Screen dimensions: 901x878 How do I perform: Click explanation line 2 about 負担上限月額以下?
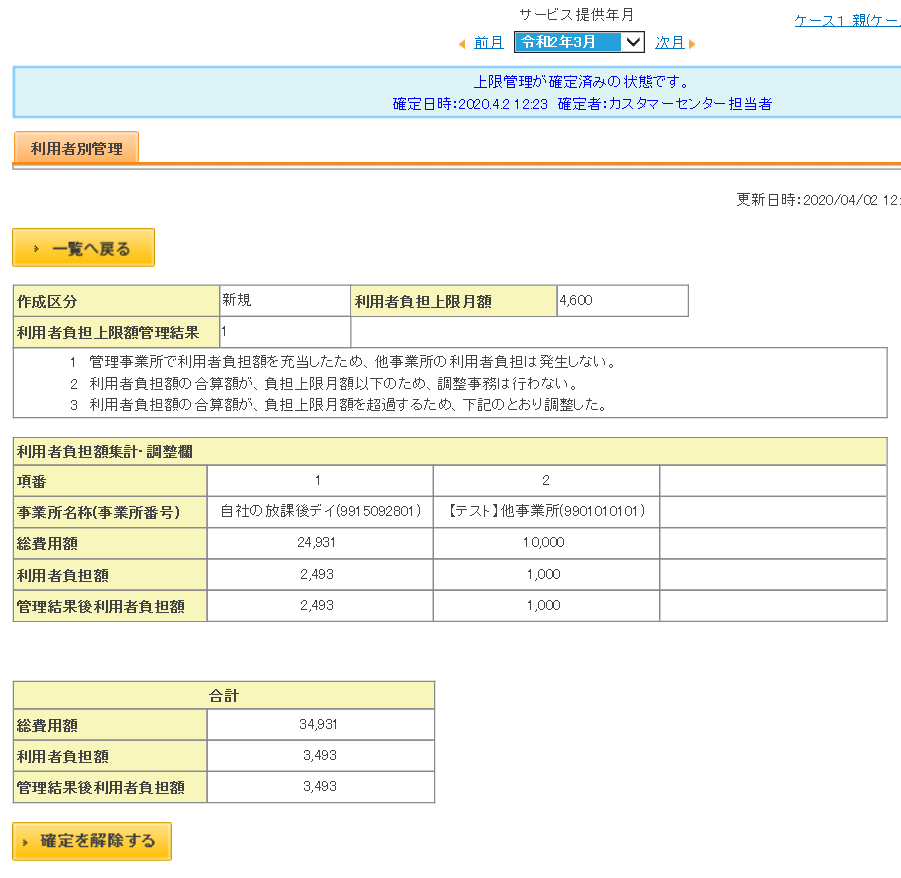point(325,384)
